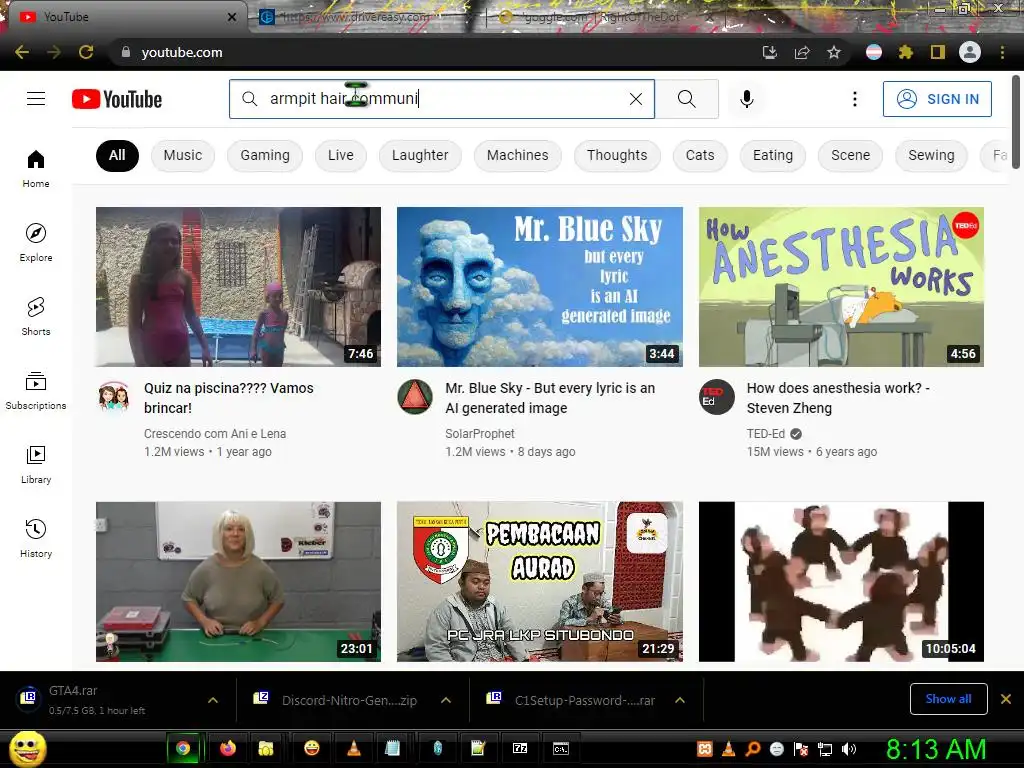Select the Music filter chip
The width and height of the screenshot is (1024, 768).
183,155
